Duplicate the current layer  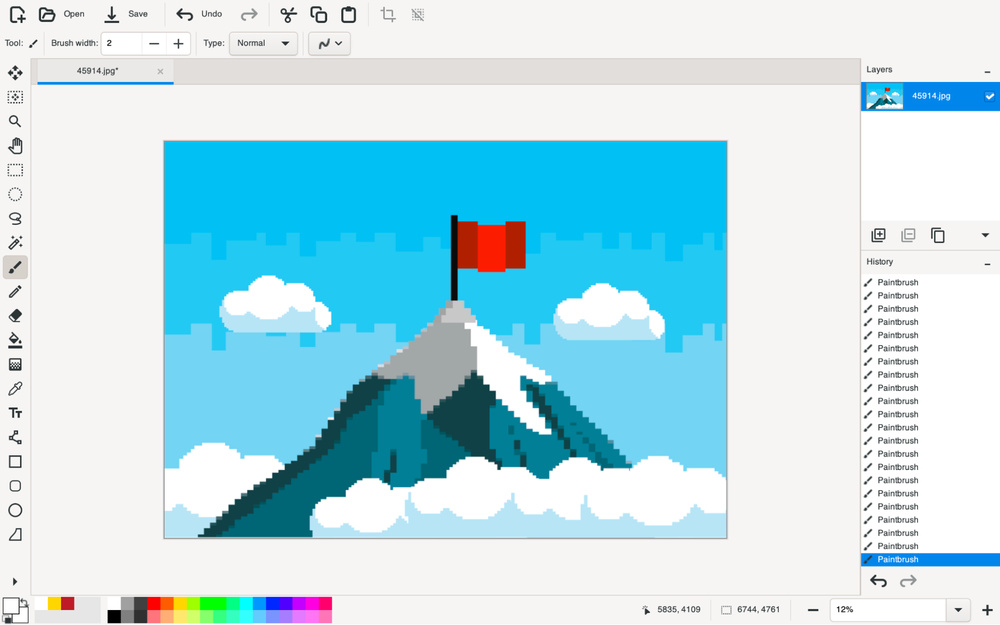pos(938,235)
